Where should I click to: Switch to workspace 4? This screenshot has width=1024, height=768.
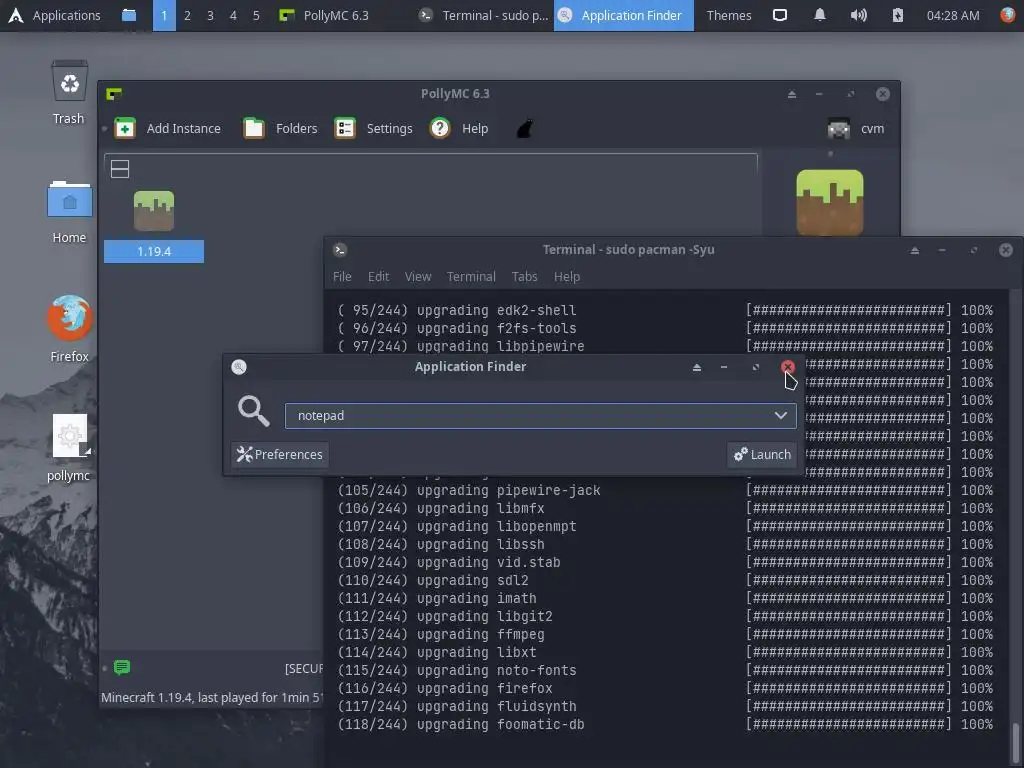pos(233,15)
